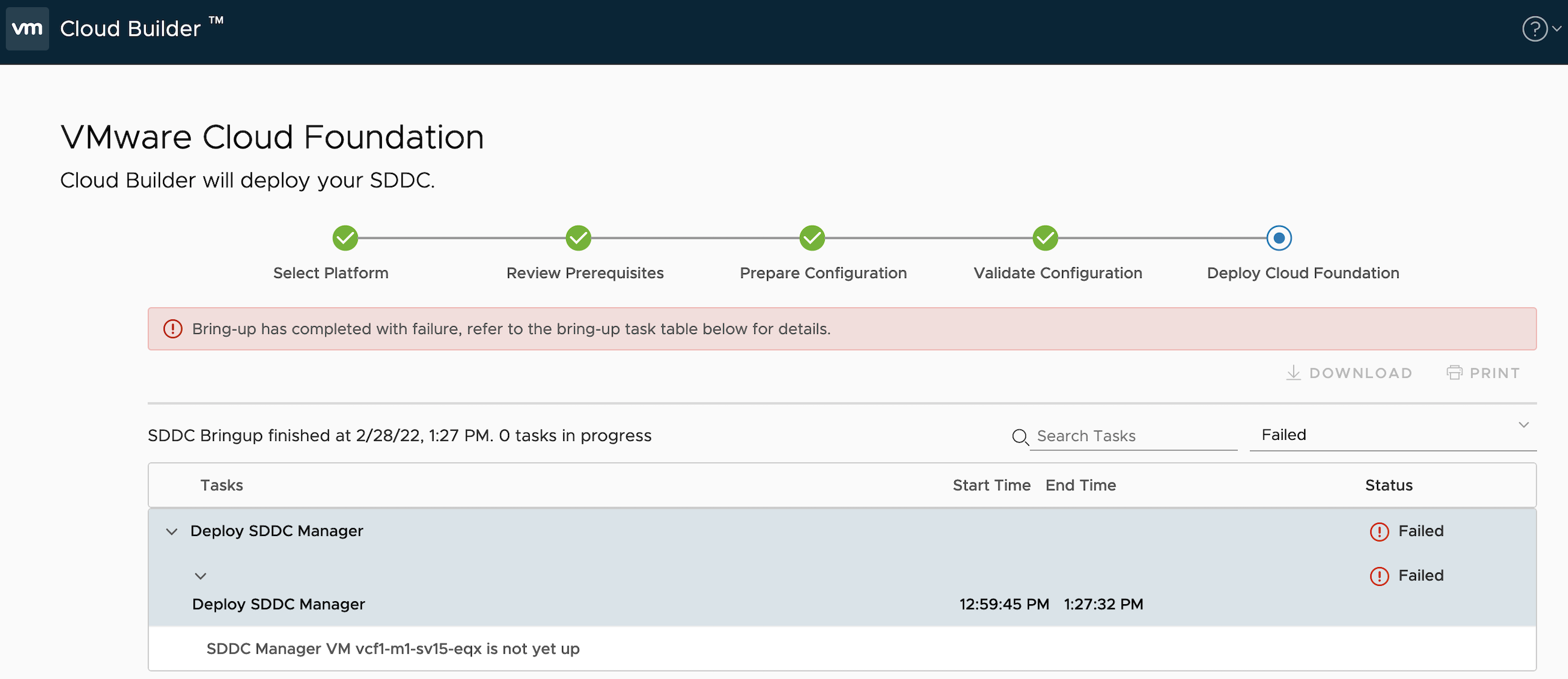Download the bring-up task report
The image size is (1568, 679).
pyautogui.click(x=1349, y=373)
